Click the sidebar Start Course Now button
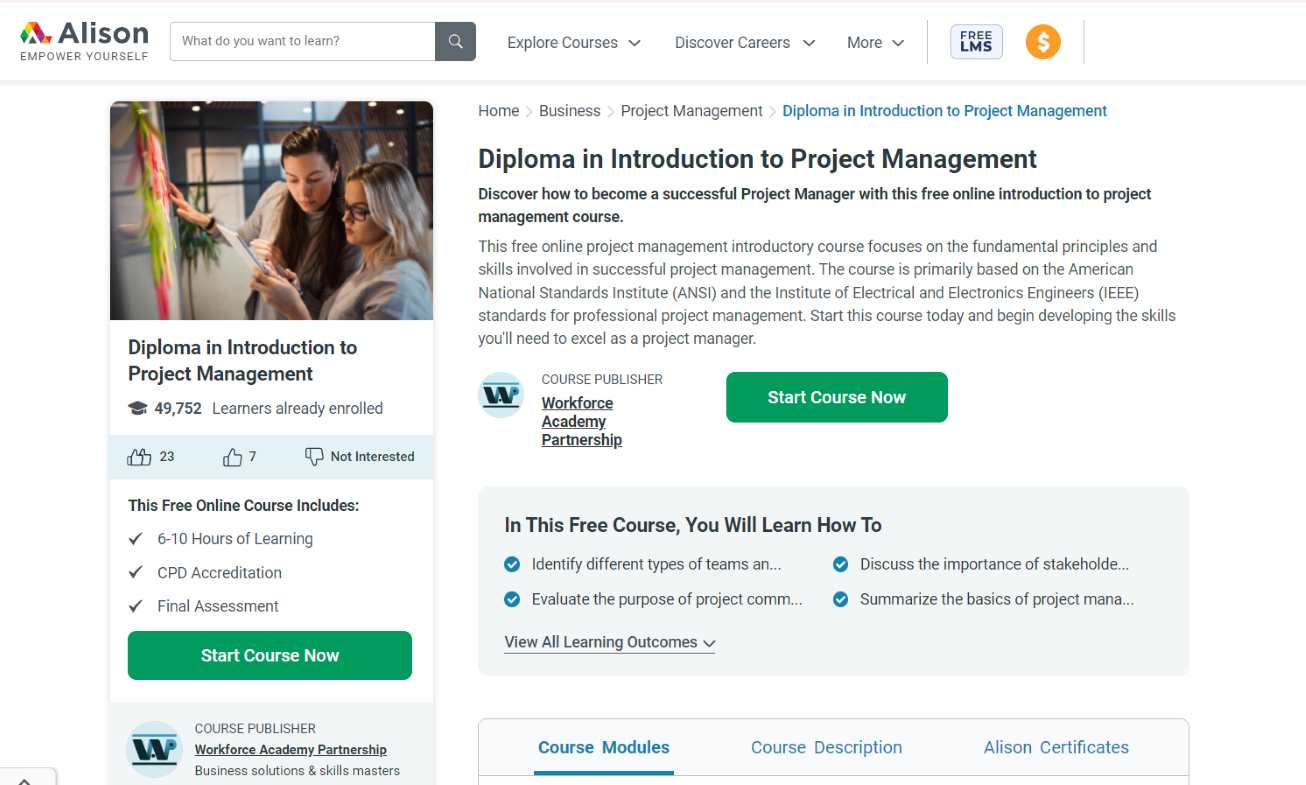 pyautogui.click(x=270, y=655)
